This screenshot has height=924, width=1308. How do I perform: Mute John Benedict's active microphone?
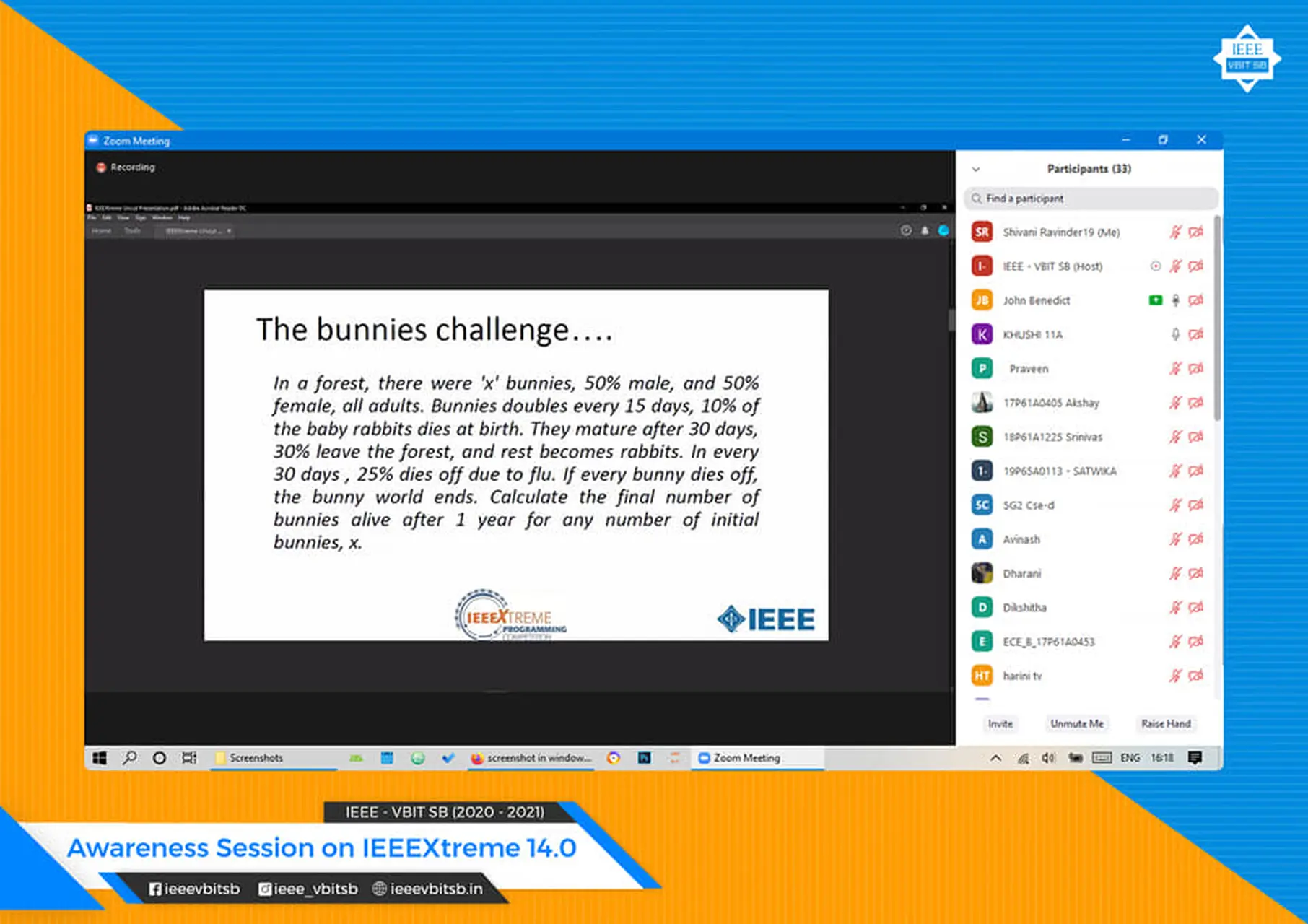(1176, 300)
